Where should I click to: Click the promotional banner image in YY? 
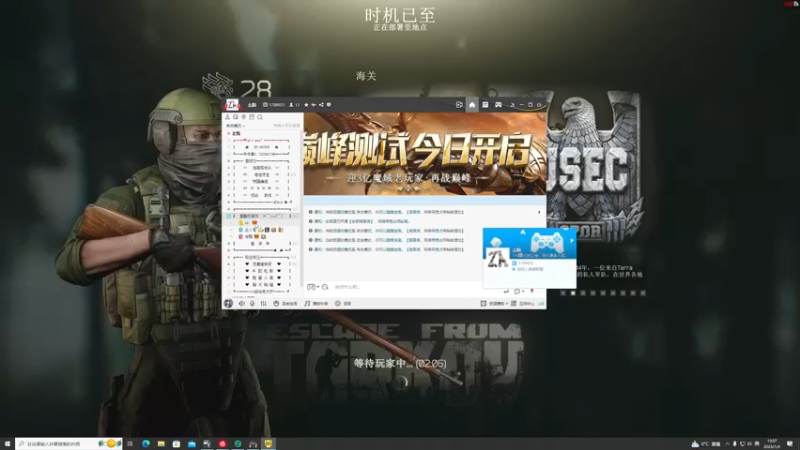(x=424, y=154)
